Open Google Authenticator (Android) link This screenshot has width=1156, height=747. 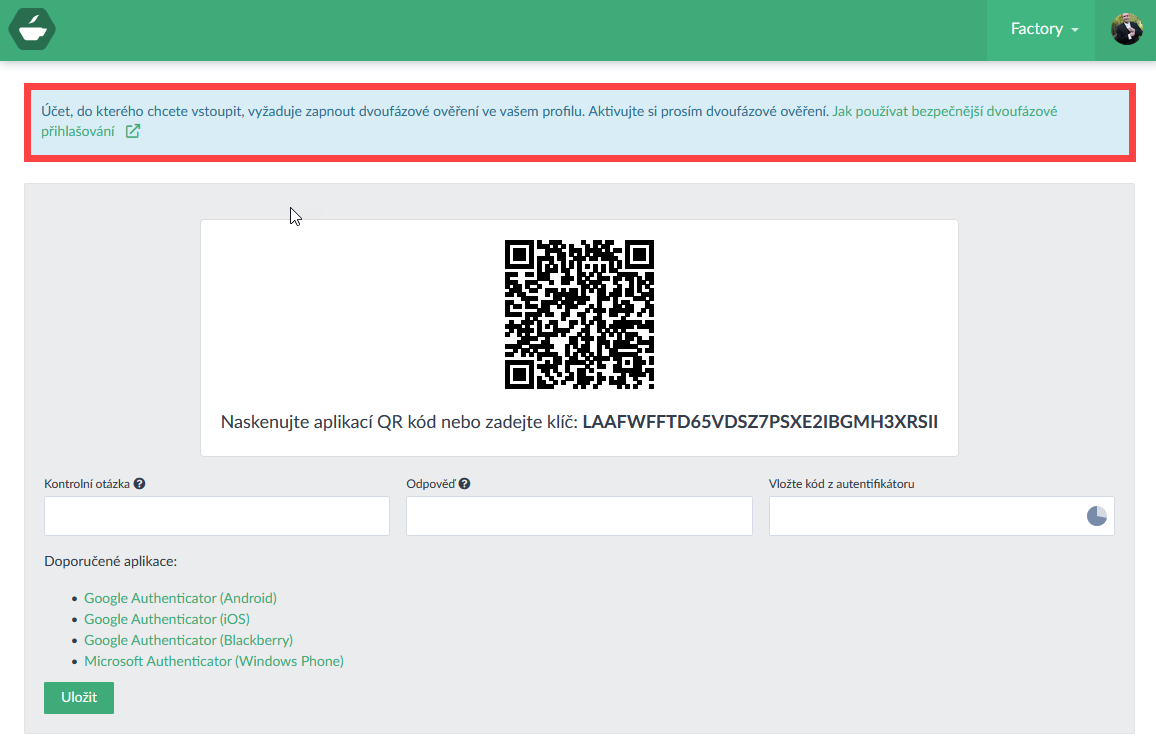(180, 598)
